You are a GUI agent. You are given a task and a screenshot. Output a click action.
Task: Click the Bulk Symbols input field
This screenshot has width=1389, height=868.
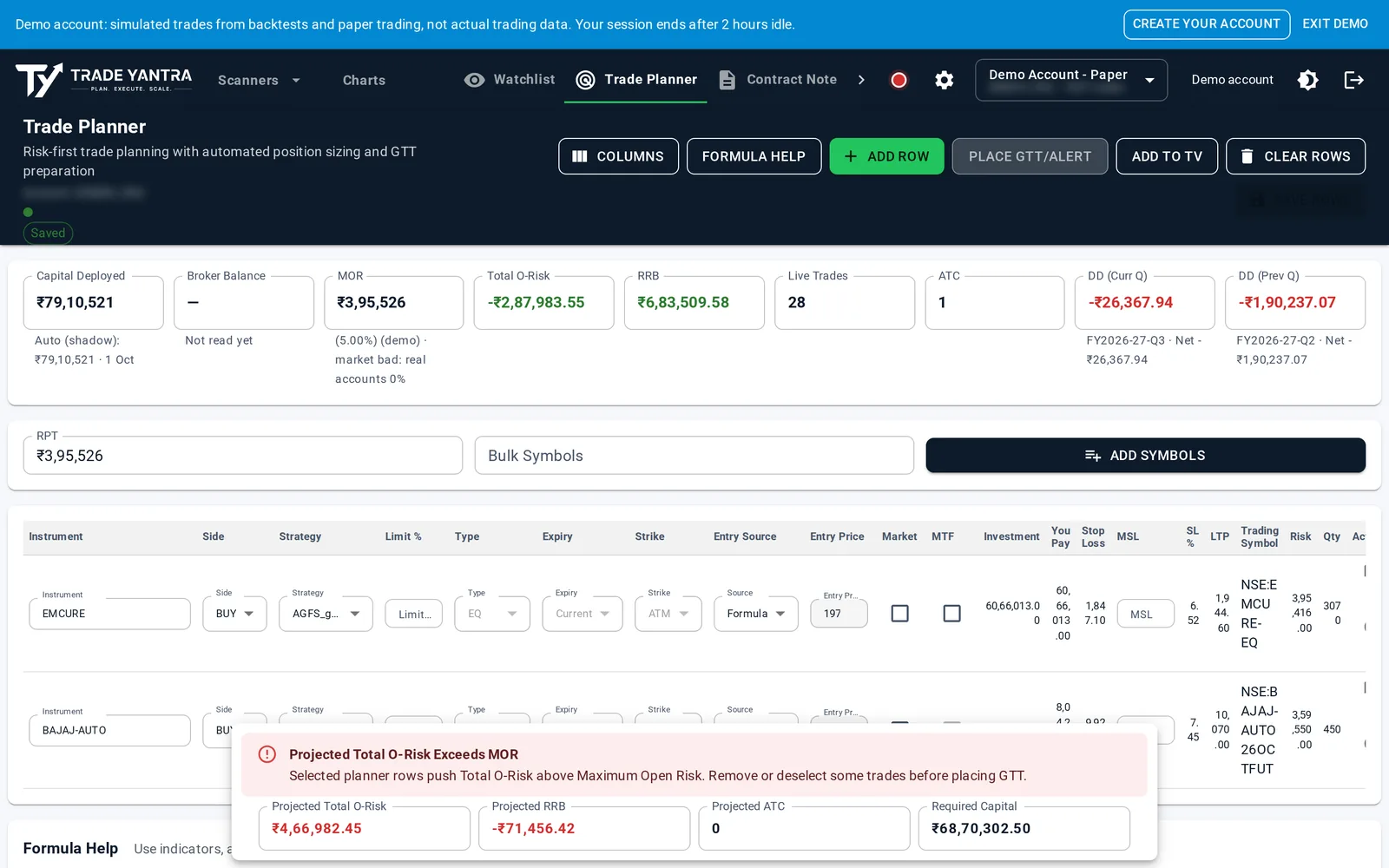point(694,456)
